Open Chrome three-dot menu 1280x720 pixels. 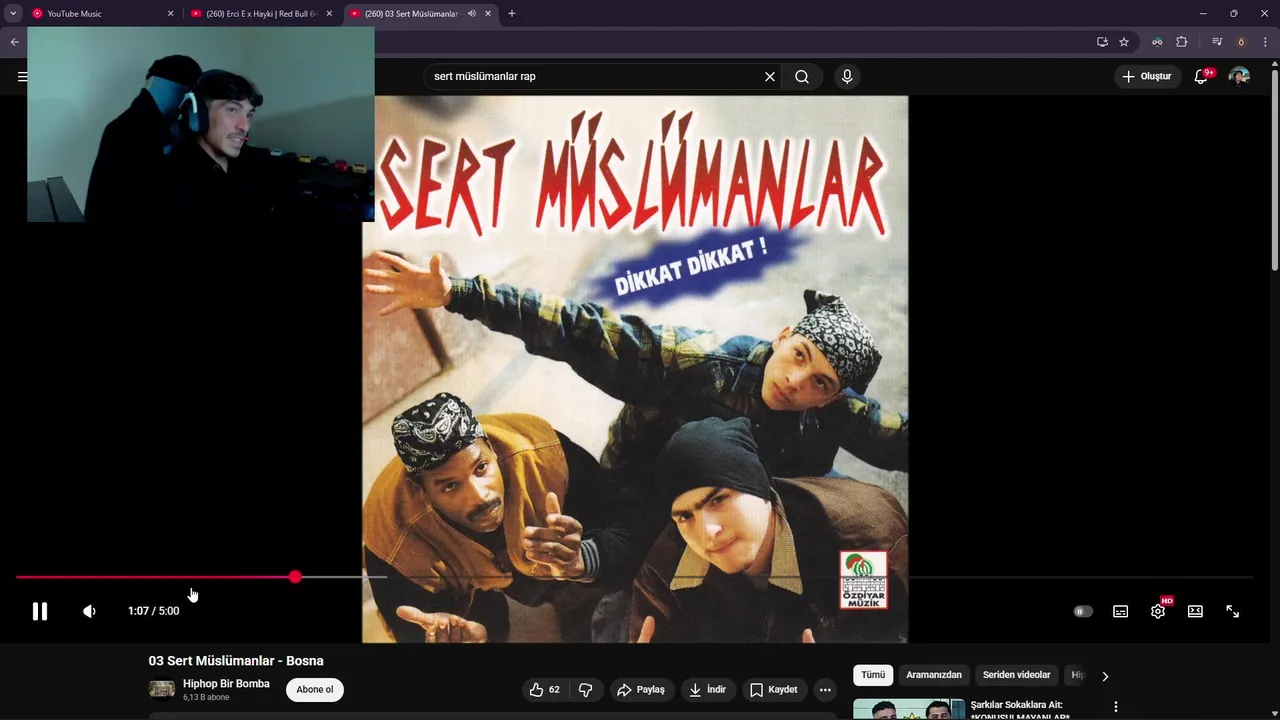pyautogui.click(x=1265, y=42)
